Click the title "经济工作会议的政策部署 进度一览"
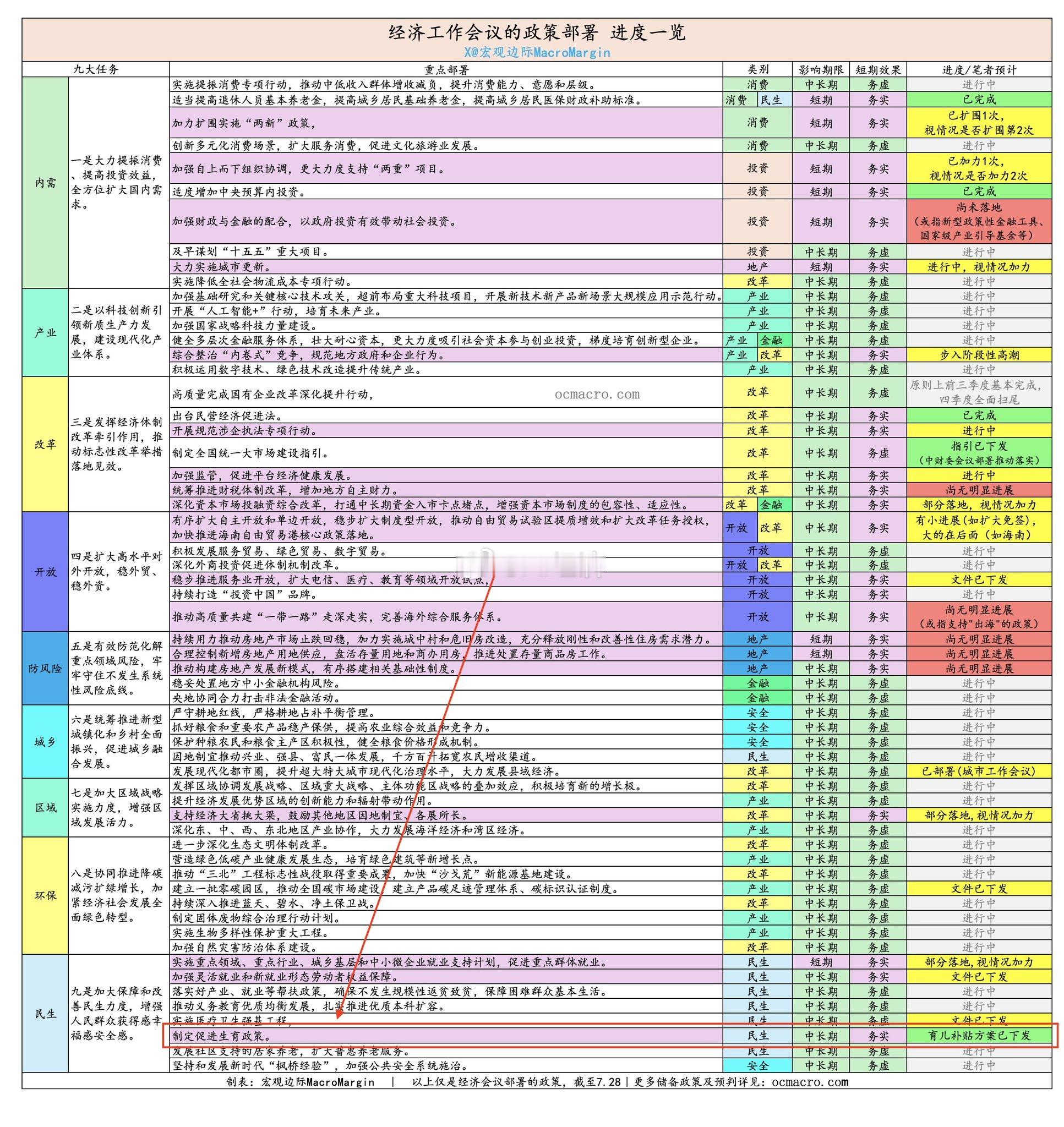Screen dimensions: 1064x1127 pyautogui.click(x=537, y=32)
